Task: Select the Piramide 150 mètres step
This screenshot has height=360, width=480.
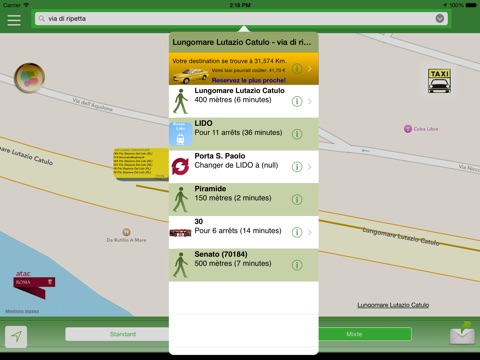Action: [x=244, y=199]
